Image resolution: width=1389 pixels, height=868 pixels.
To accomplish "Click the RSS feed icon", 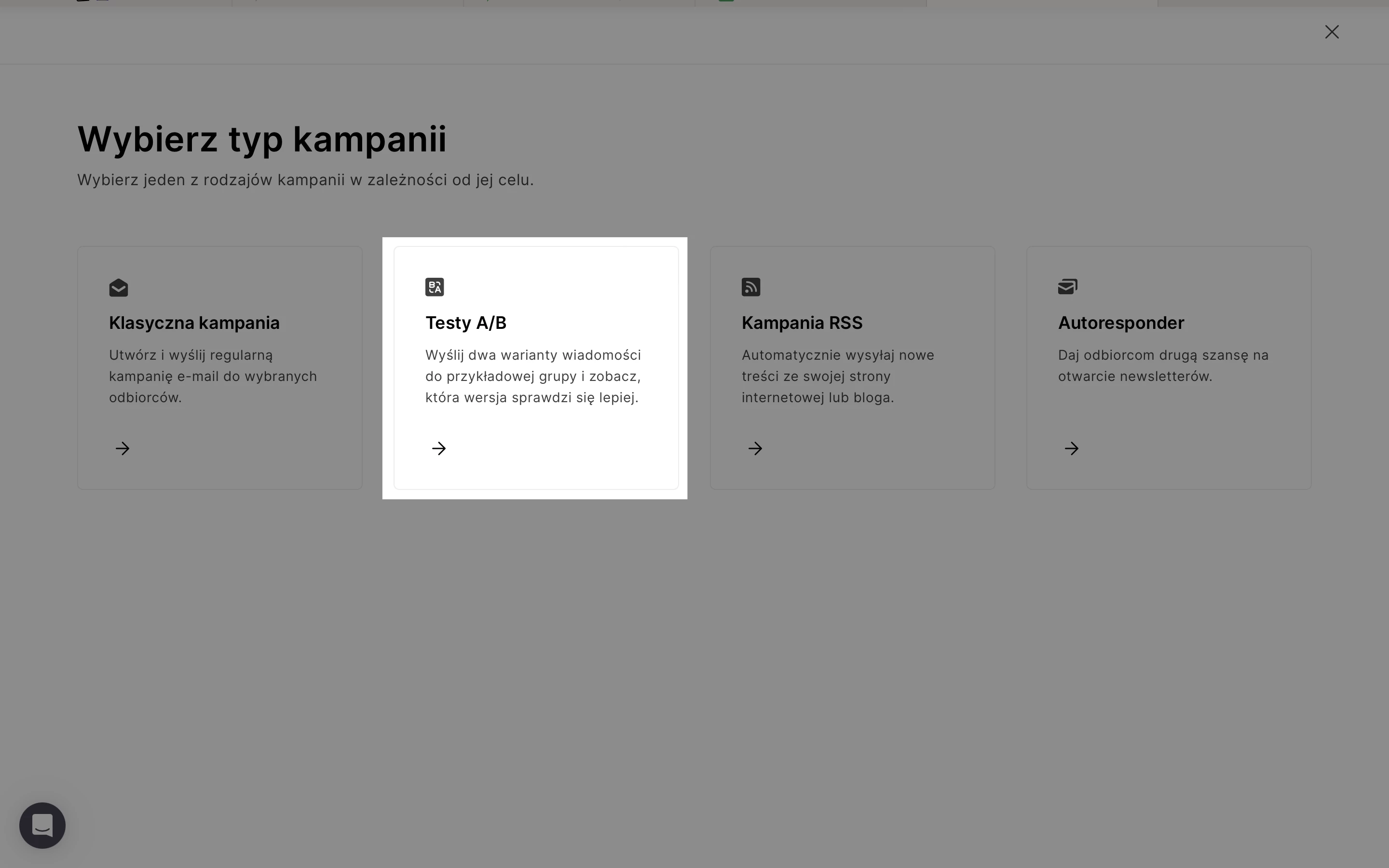I will coord(751,287).
